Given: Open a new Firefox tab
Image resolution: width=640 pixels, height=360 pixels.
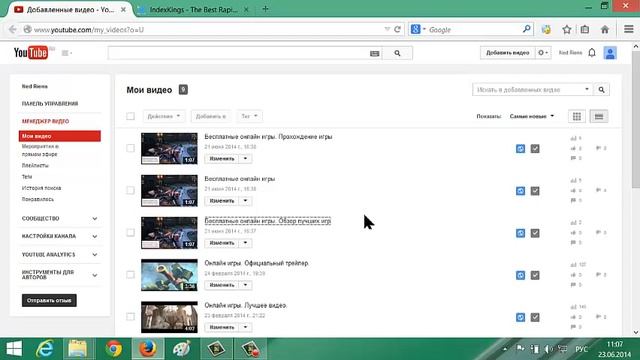Looking at the screenshot, I should tap(265, 9).
